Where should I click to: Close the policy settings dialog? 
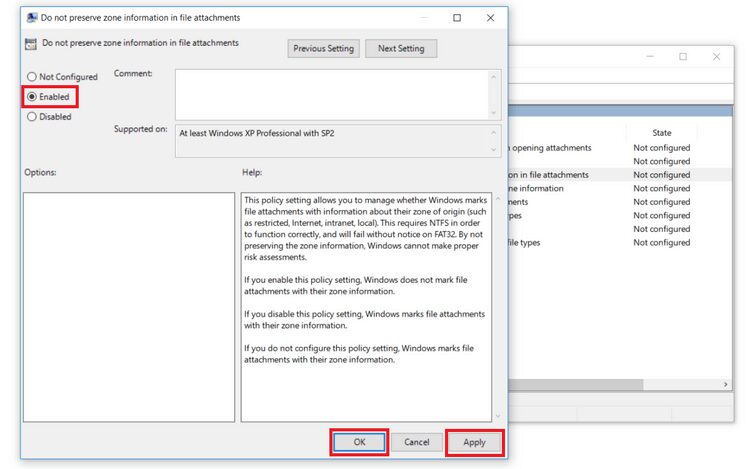tap(490, 18)
